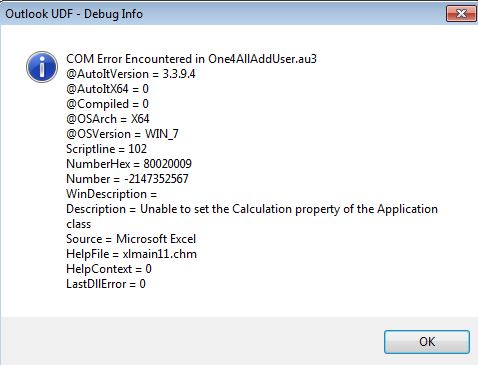Click the @OSArch = X64 text

pos(108,119)
